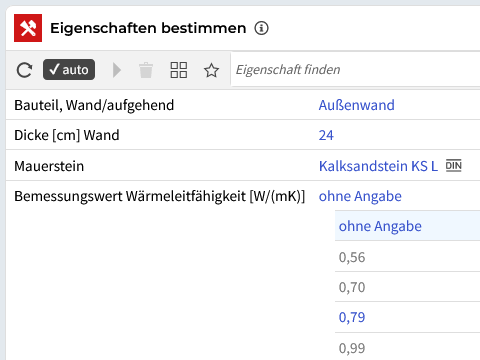The height and width of the screenshot is (360, 480).
Task: Open the info icon beside Eigenschaften bestimmen
Action: 261,28
